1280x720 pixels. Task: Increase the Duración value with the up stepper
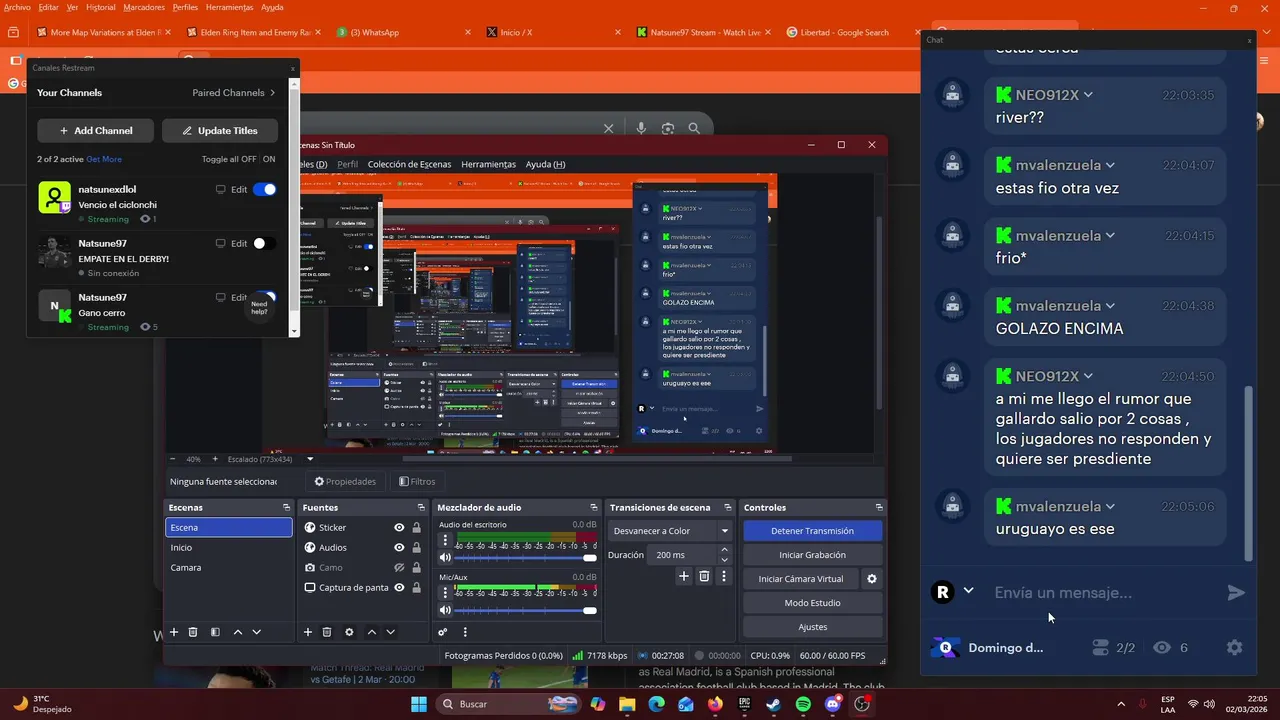click(x=724, y=550)
